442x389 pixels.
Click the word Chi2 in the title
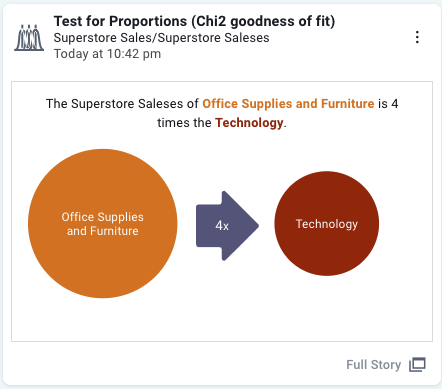click(210, 21)
